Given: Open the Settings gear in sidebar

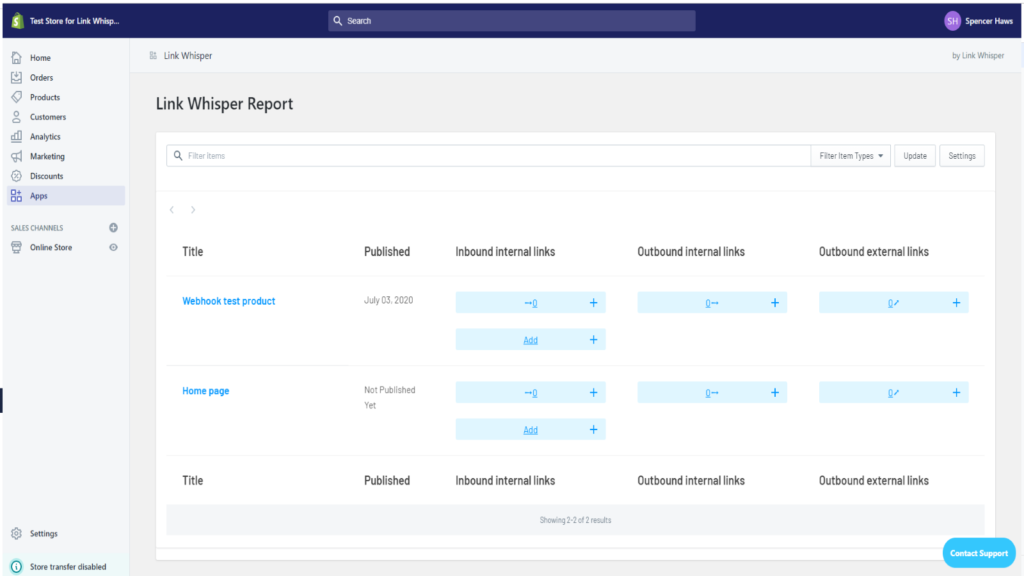Looking at the screenshot, I should 16,534.
